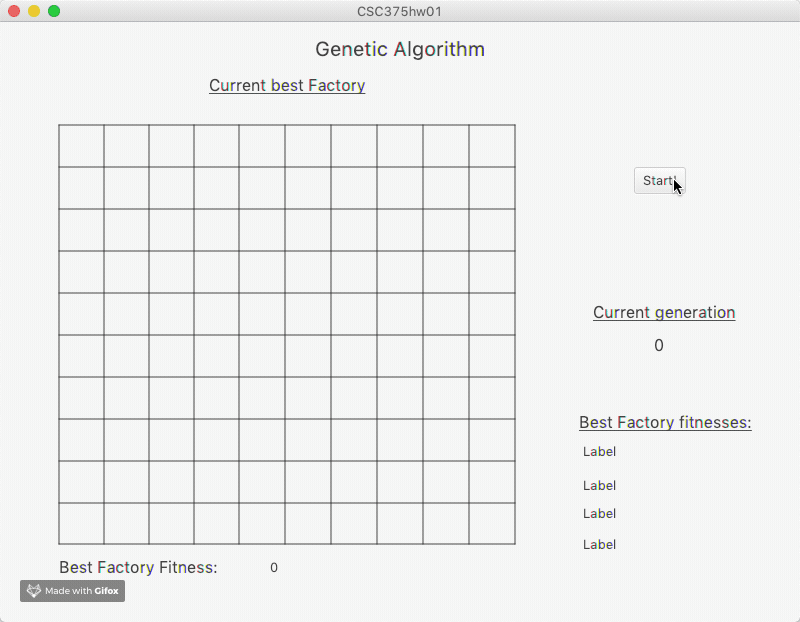Select the top-right cell of the factory grid
This screenshot has height=622, width=800.
492,146
